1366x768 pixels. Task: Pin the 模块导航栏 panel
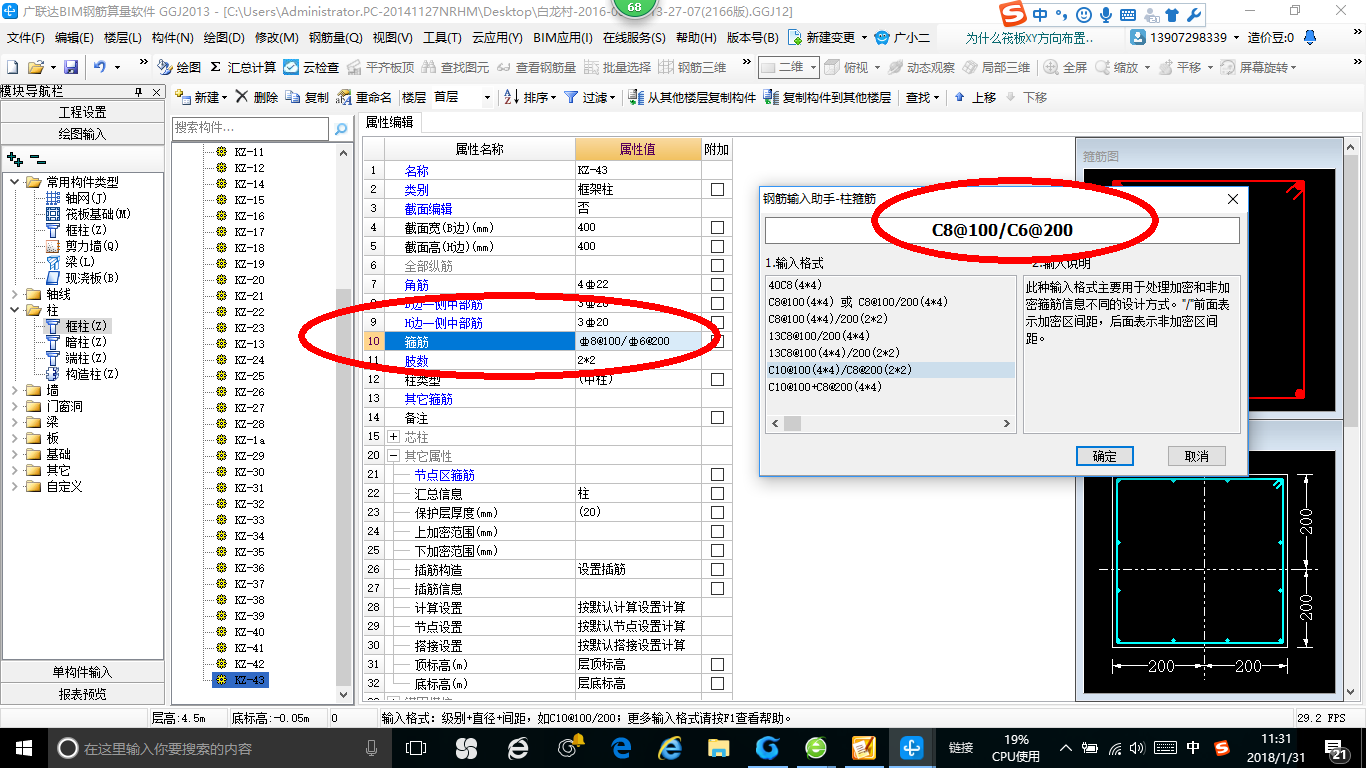pyautogui.click(x=138, y=92)
